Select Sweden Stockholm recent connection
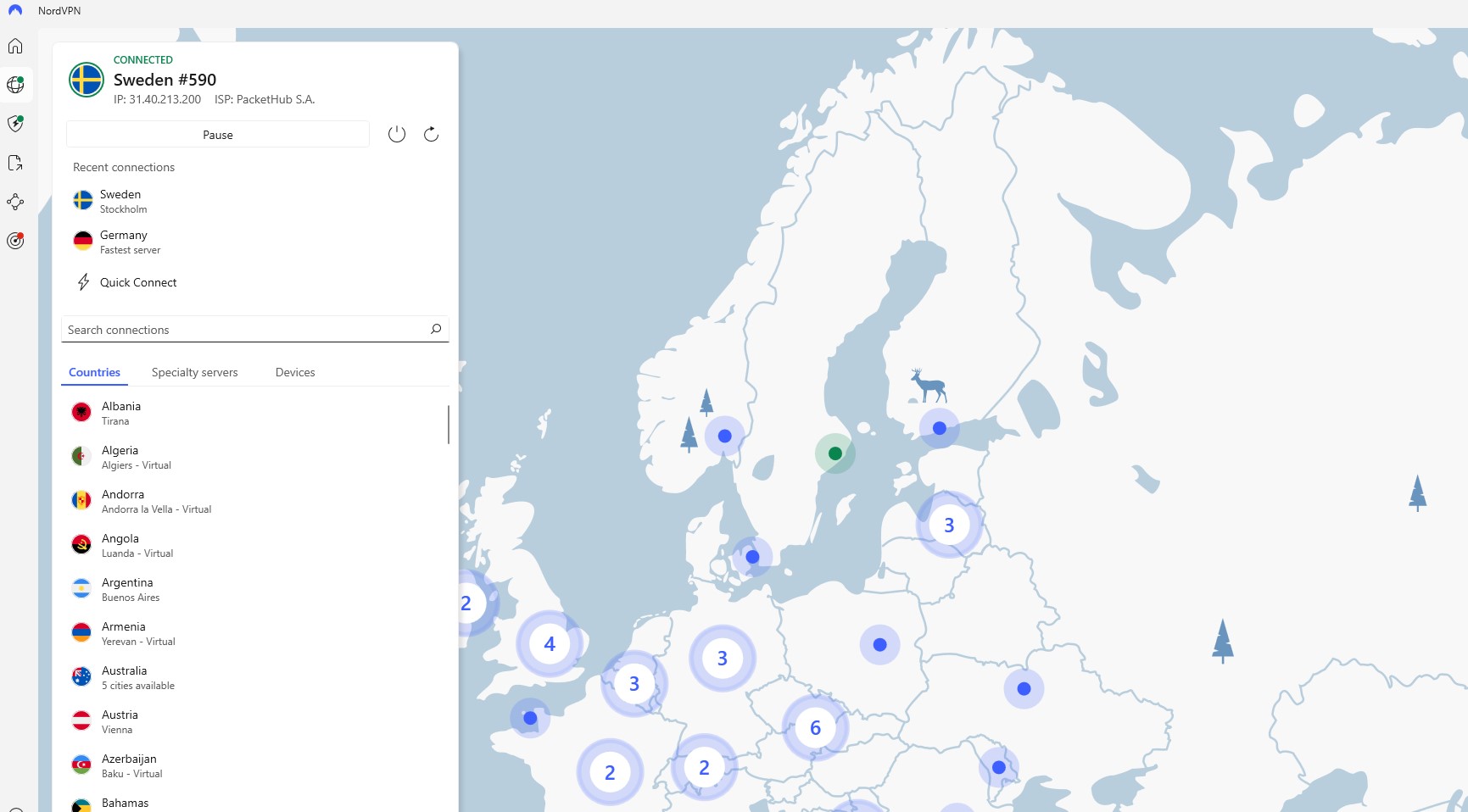This screenshot has height=812, width=1468. (254, 201)
